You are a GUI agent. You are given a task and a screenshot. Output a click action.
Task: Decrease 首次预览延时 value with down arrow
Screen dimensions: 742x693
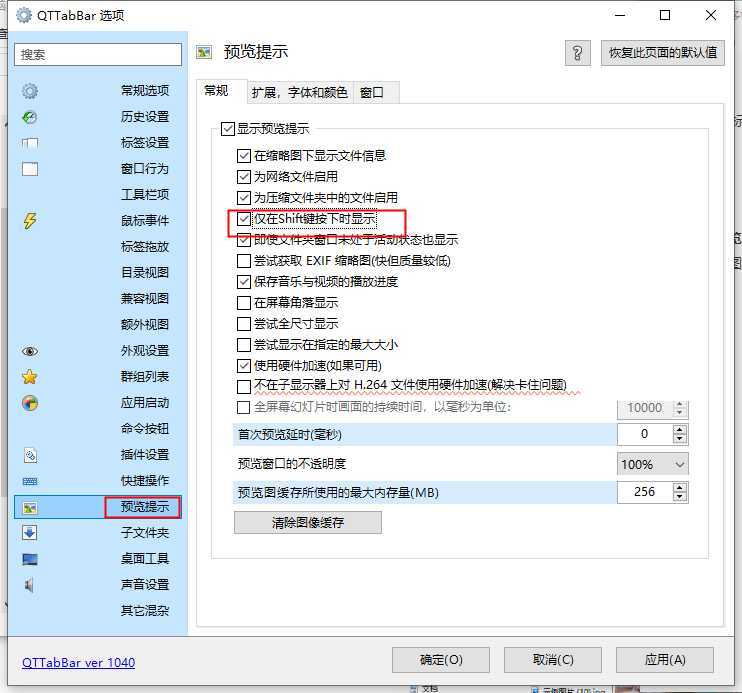pyautogui.click(x=680, y=439)
